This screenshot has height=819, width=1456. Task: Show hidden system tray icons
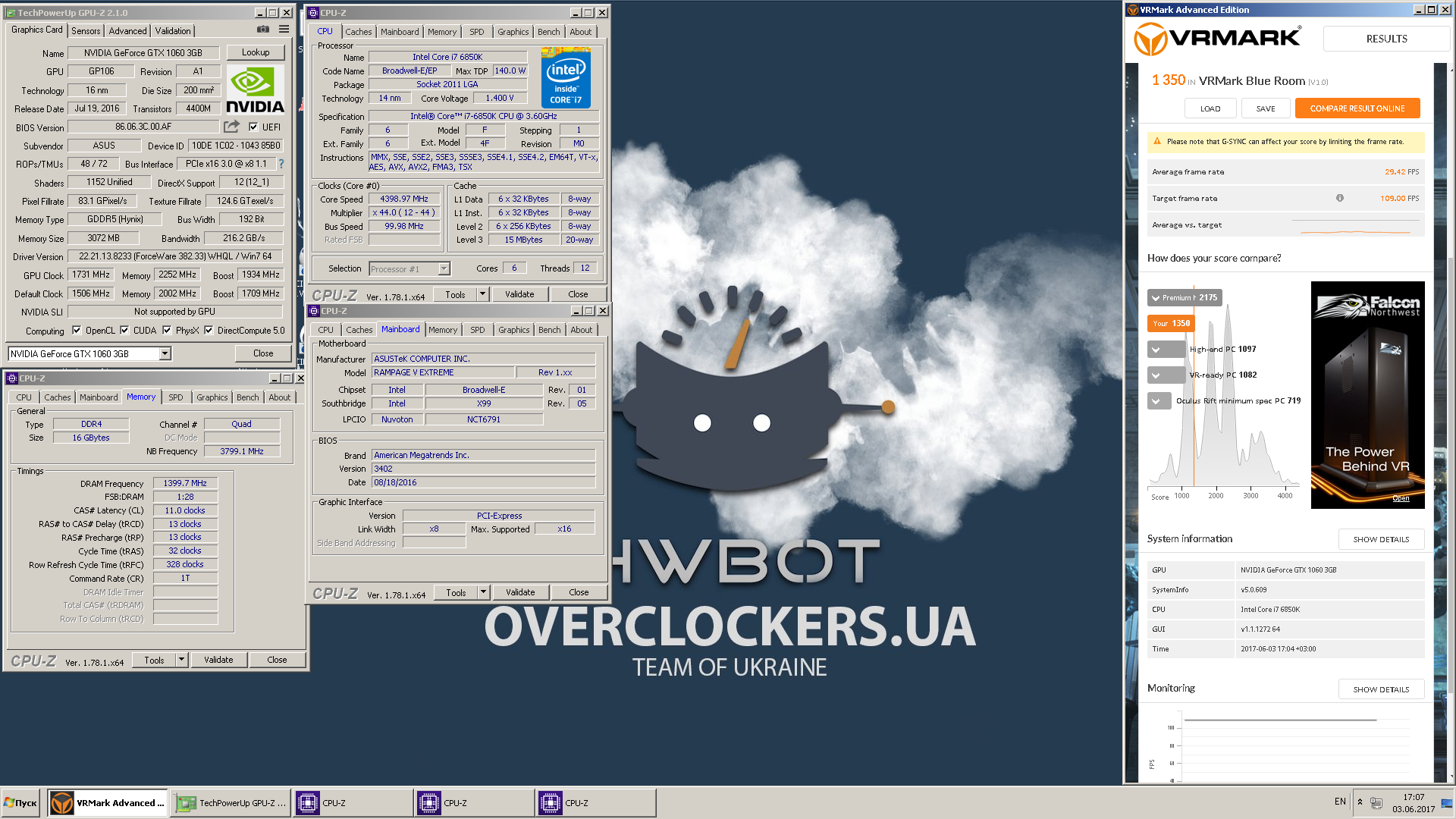click(1360, 802)
